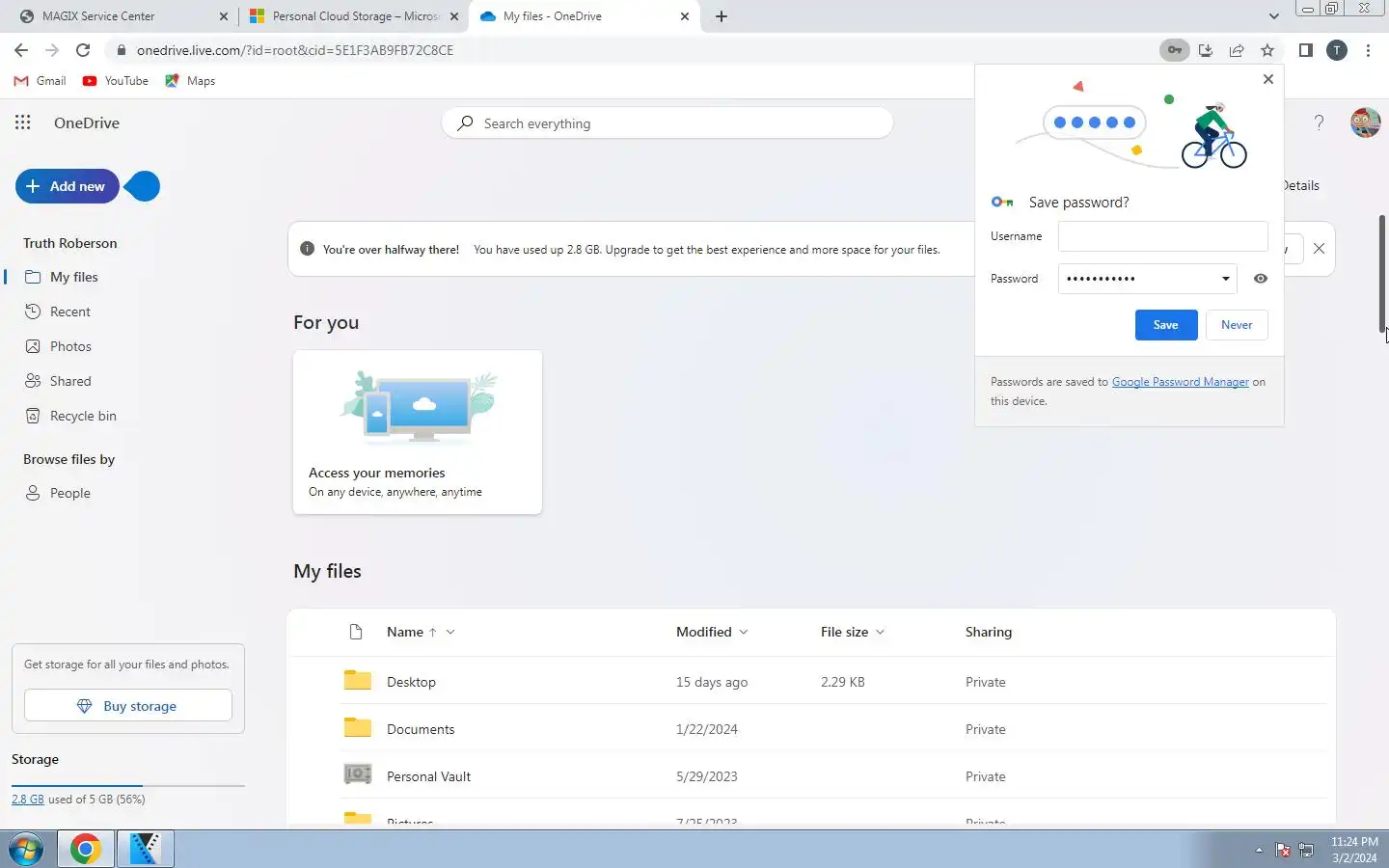This screenshot has width=1389, height=868.
Task: Close the MAGIX Service Center tab
Action: click(224, 16)
